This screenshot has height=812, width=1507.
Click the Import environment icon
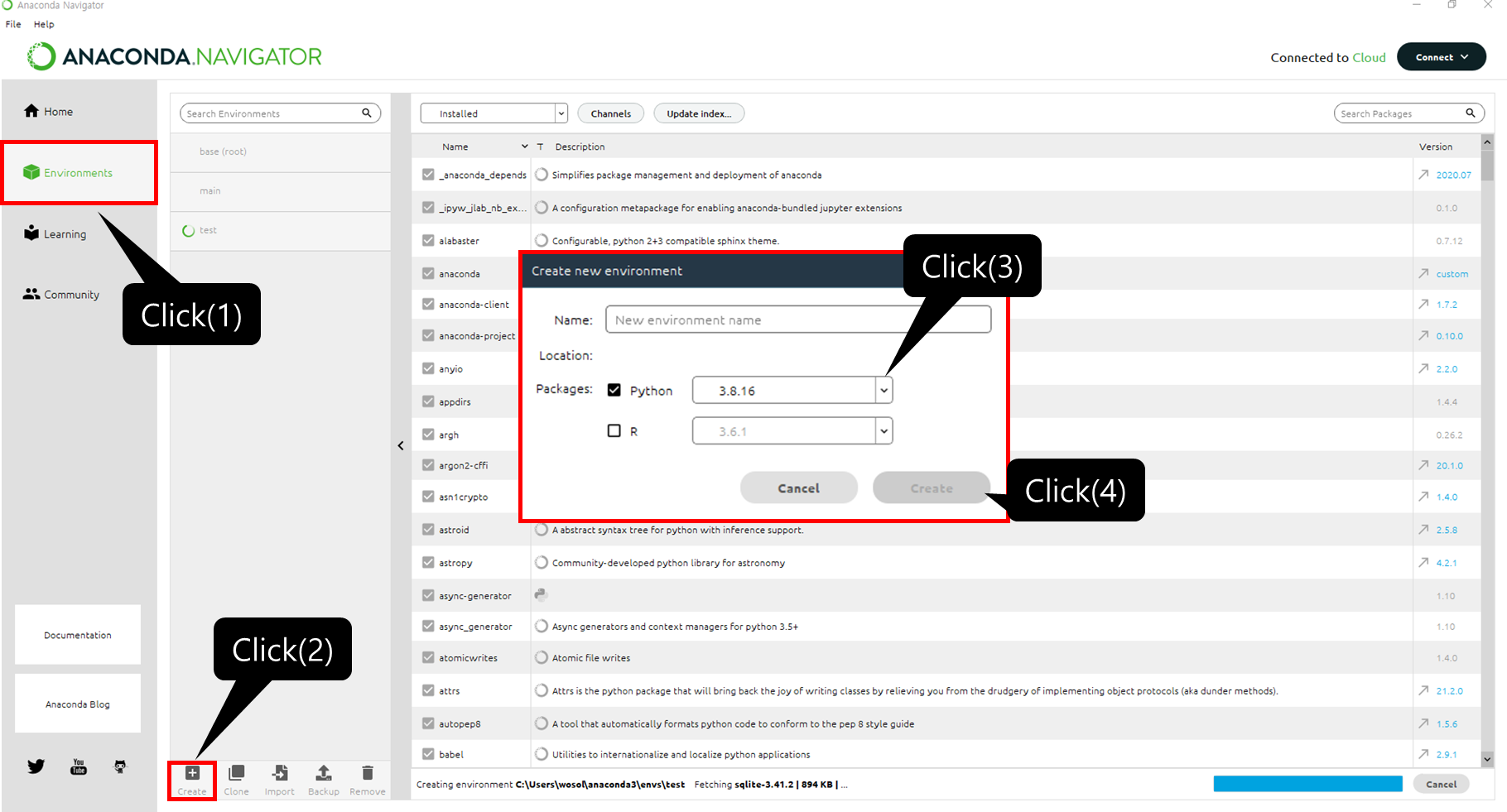tap(280, 773)
